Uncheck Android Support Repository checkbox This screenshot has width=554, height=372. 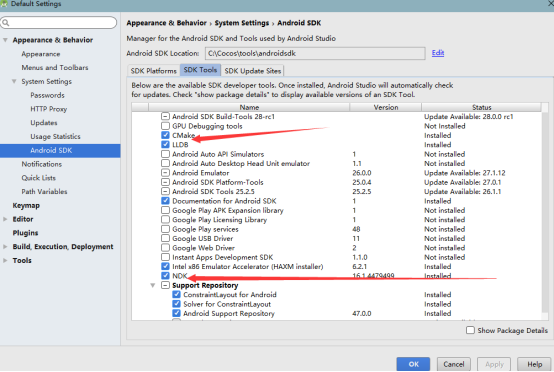click(176, 313)
